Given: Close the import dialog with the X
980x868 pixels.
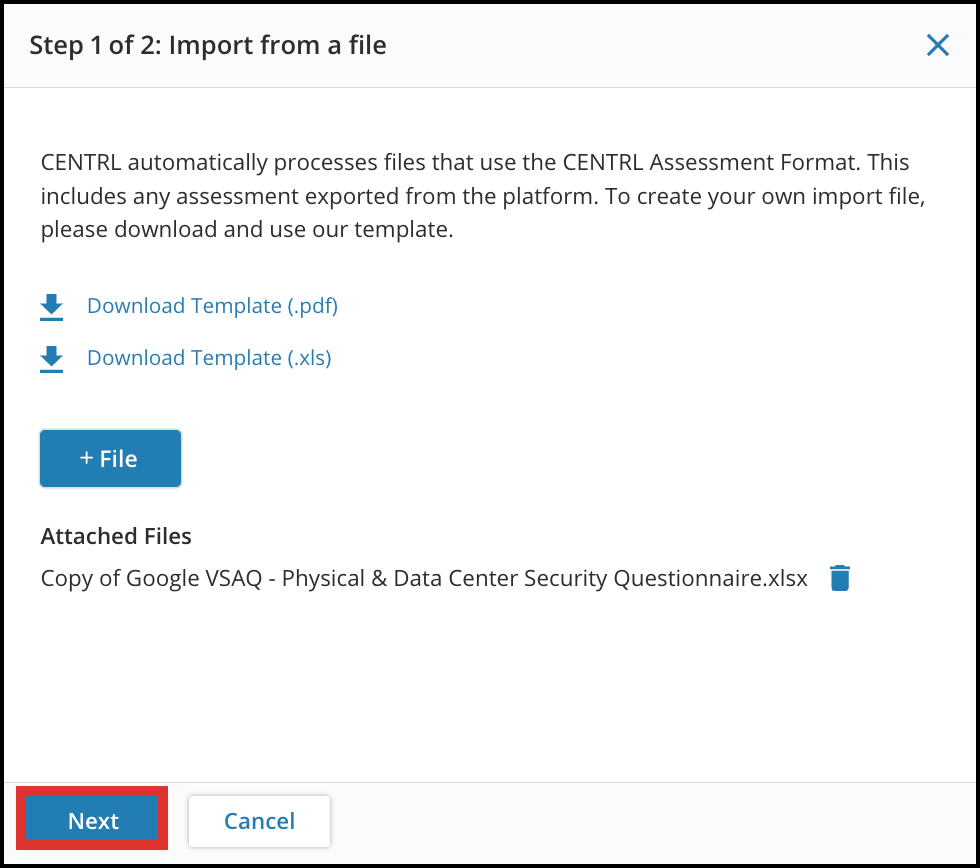Looking at the screenshot, I should point(938,45).
